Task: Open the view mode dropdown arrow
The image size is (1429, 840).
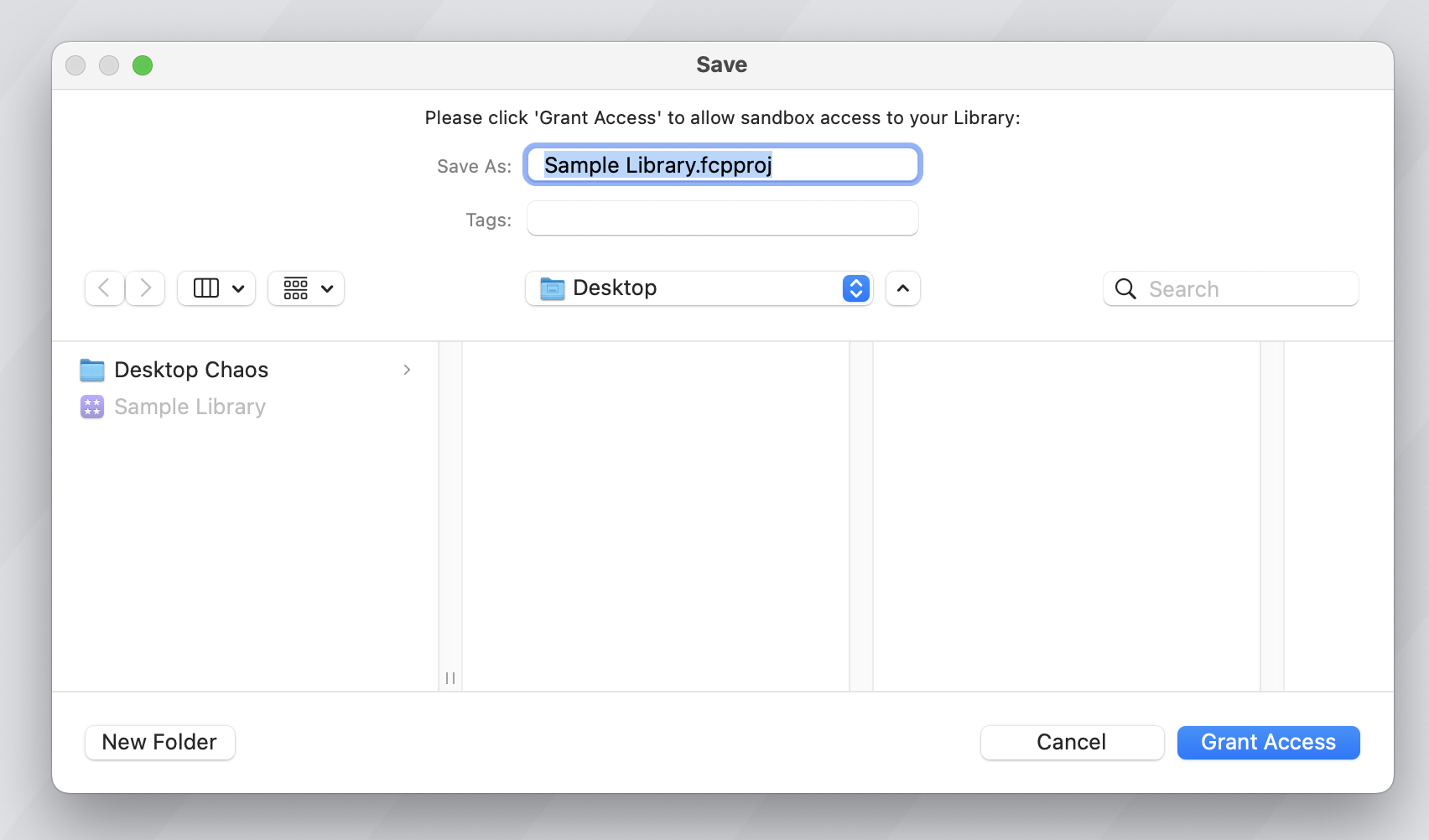Action: click(238, 288)
